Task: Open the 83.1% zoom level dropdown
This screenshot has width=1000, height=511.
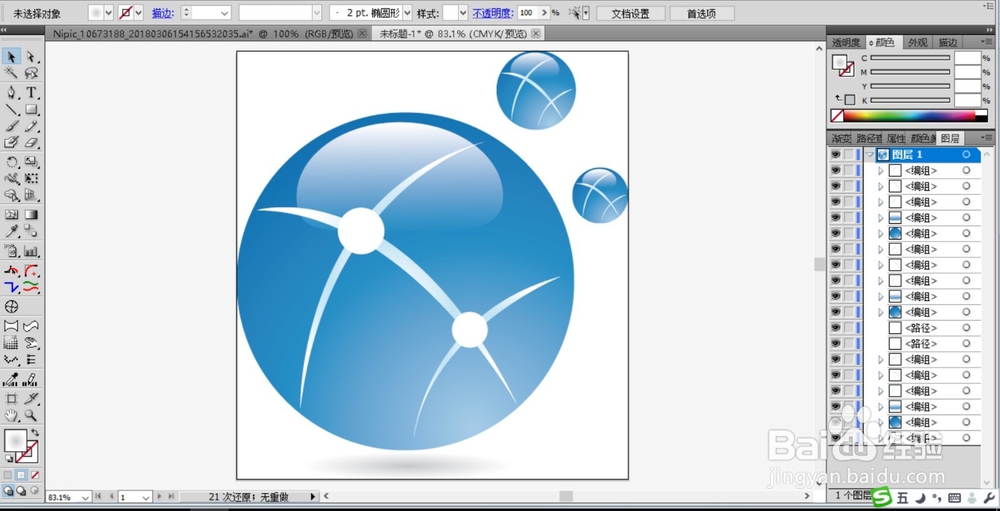Action: point(85,497)
